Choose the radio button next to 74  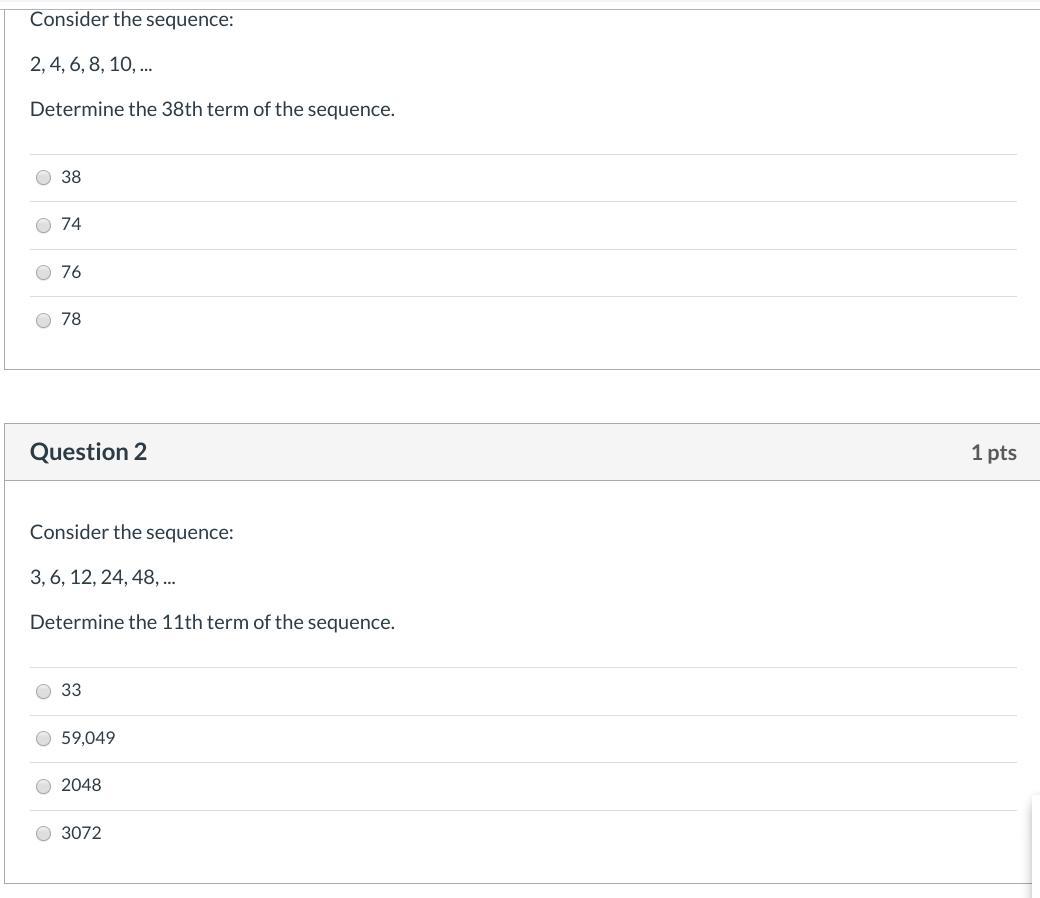(44, 226)
